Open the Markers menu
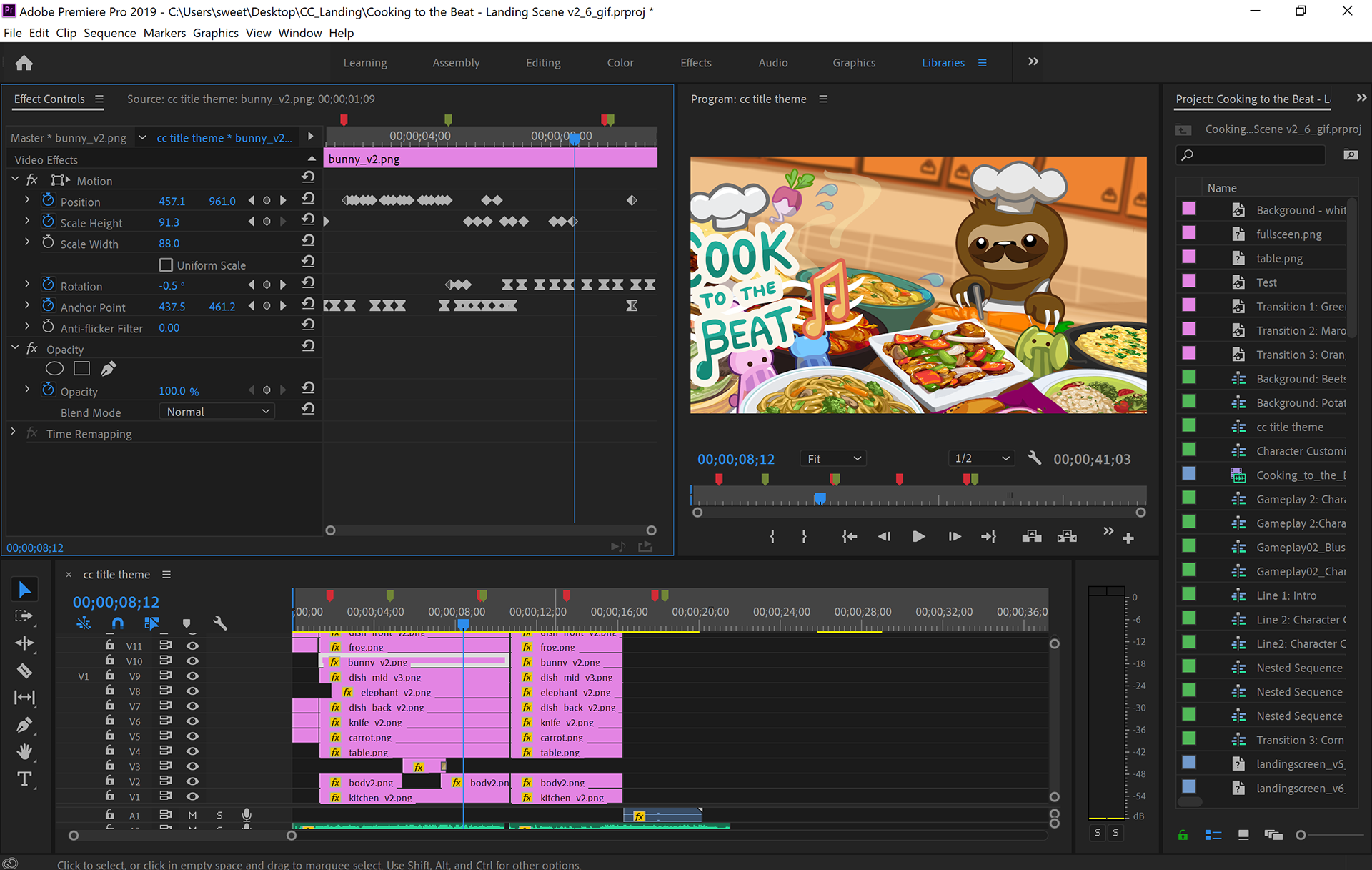 click(164, 33)
